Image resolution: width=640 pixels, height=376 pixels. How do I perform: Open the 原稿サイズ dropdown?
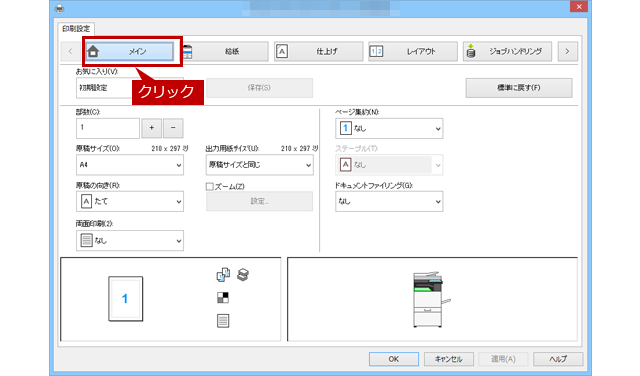[130, 165]
